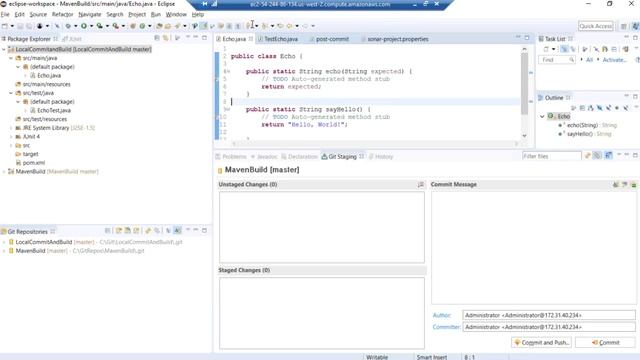Collapse all in Package Explorer toolbar

click(x=157, y=38)
